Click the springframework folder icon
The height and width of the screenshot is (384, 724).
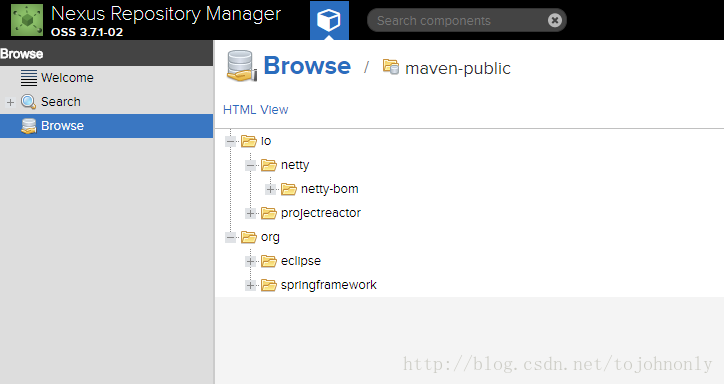pyautogui.click(x=269, y=285)
